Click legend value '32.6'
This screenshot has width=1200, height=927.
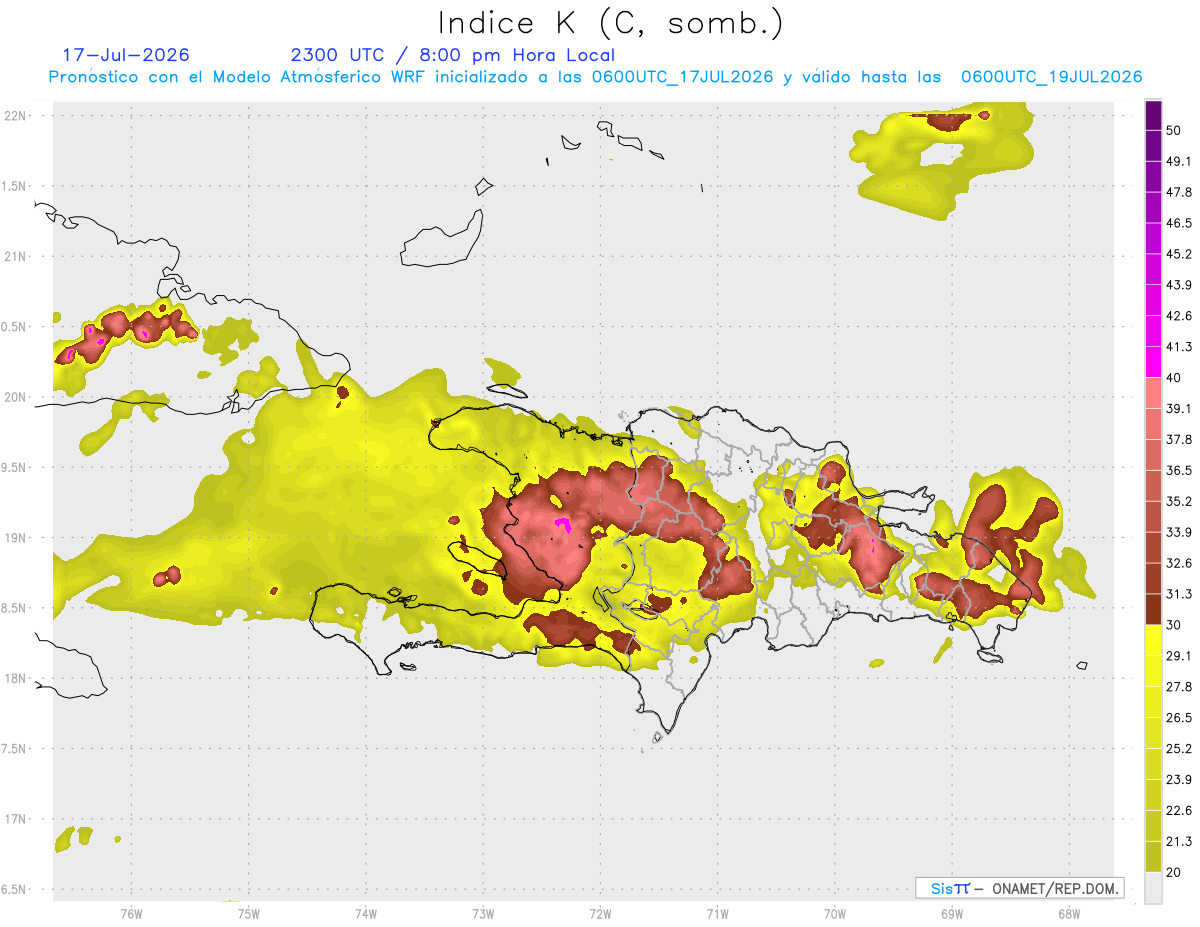[x=1179, y=563]
